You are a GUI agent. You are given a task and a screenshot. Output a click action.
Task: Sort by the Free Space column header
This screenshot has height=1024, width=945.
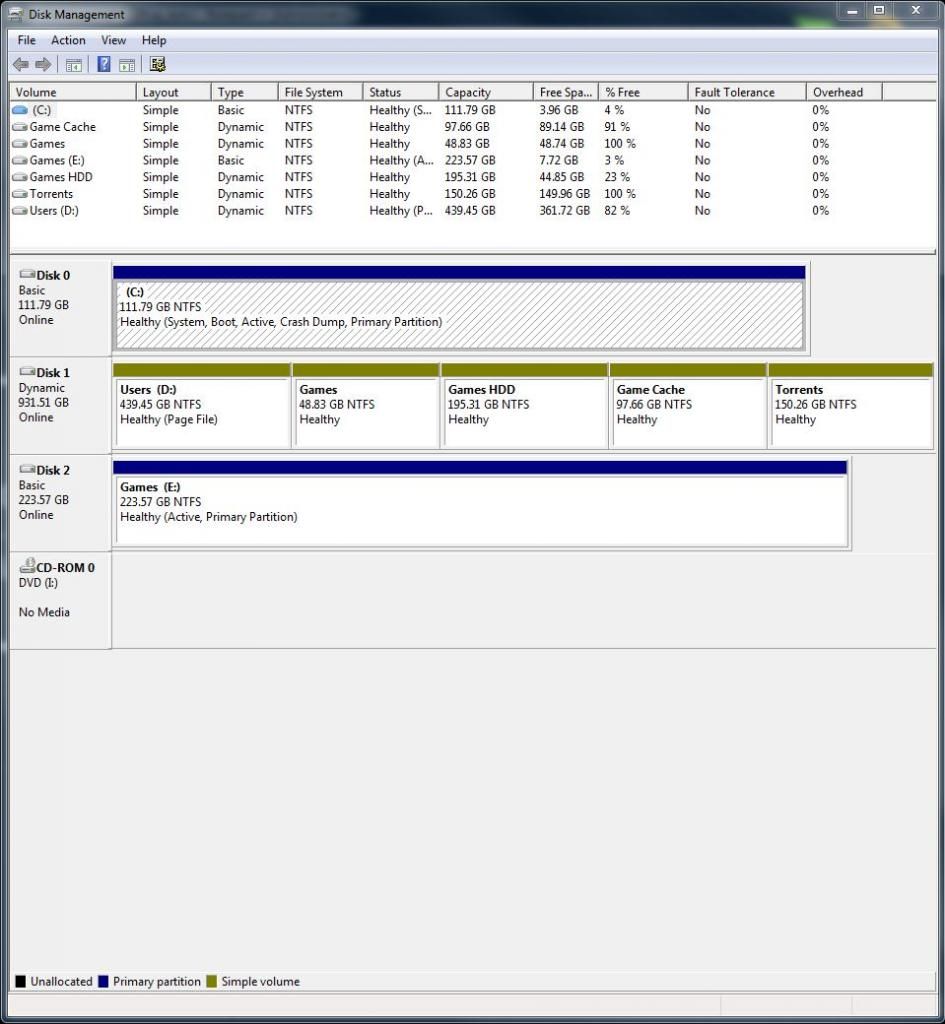(566, 92)
